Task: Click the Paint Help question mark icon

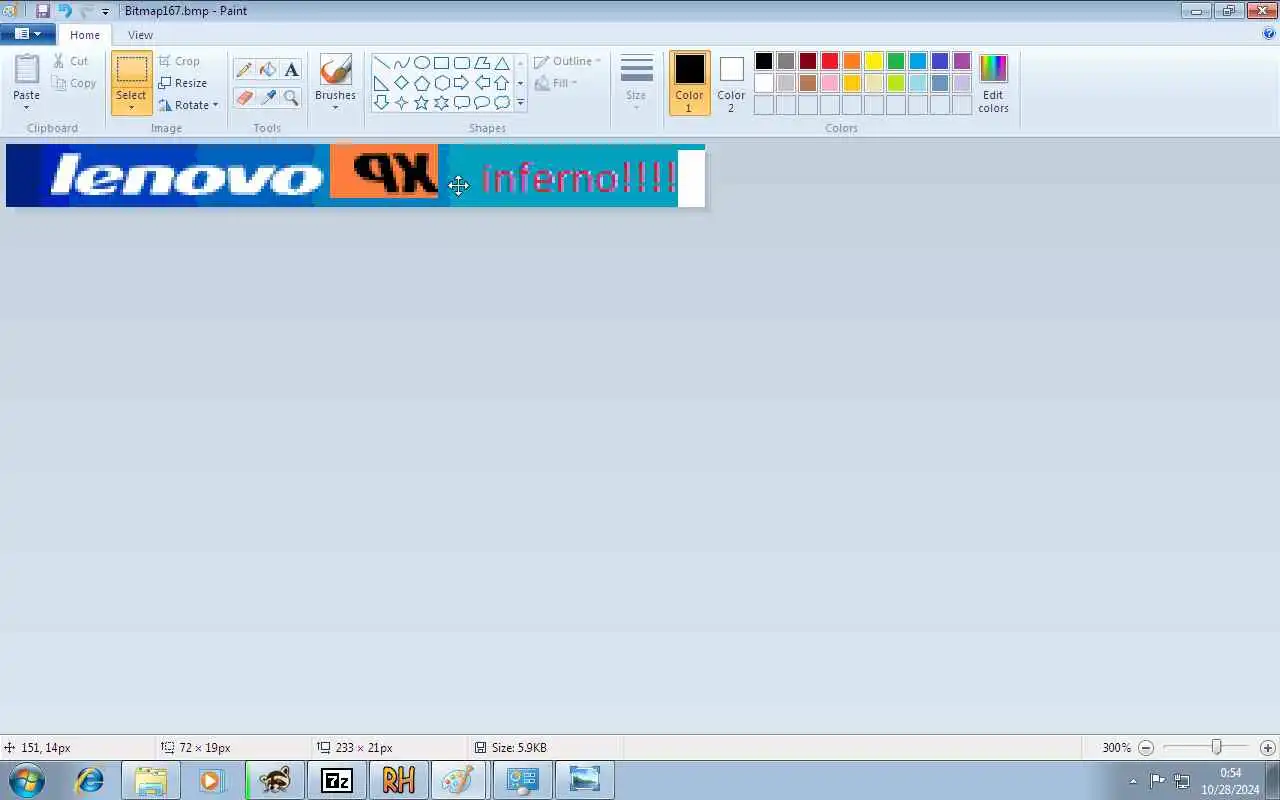Action: point(1269,34)
